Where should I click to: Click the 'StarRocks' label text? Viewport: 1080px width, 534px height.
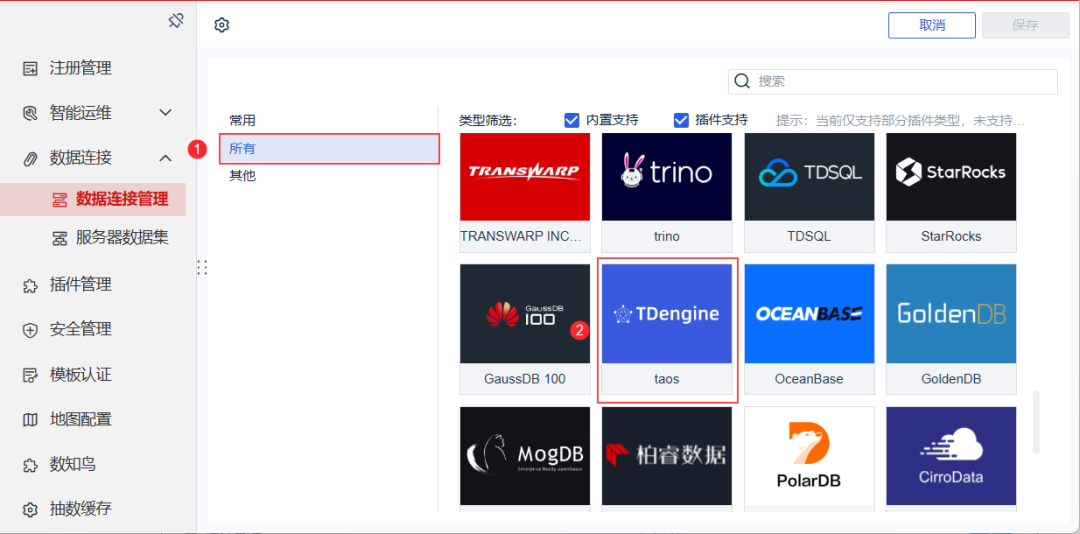[x=951, y=236]
